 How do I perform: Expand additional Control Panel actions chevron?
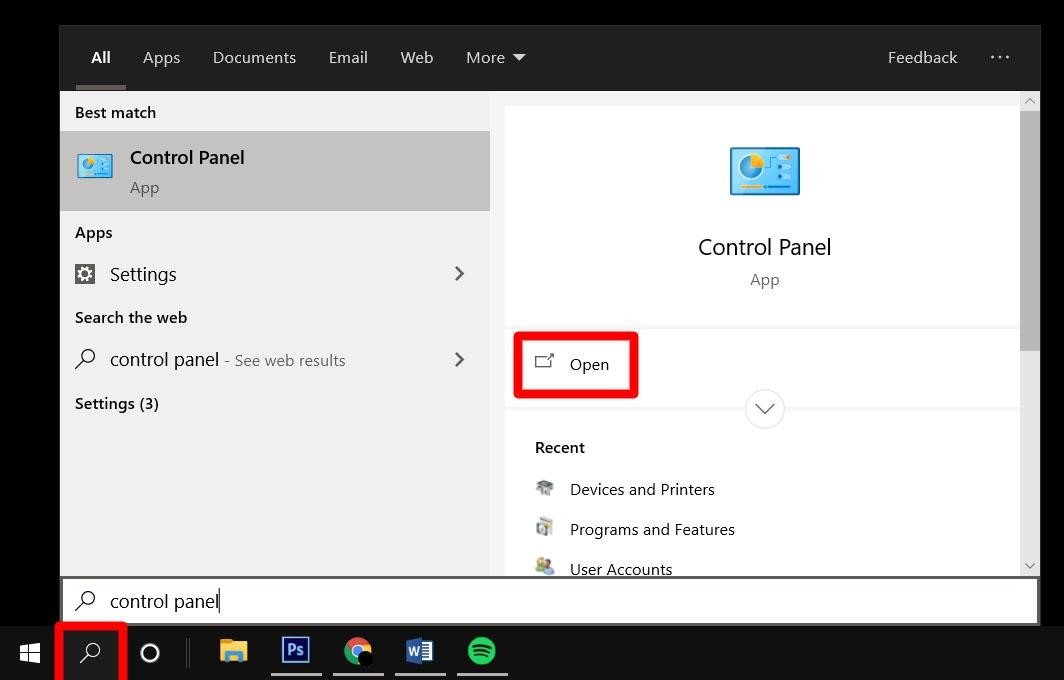(x=764, y=408)
